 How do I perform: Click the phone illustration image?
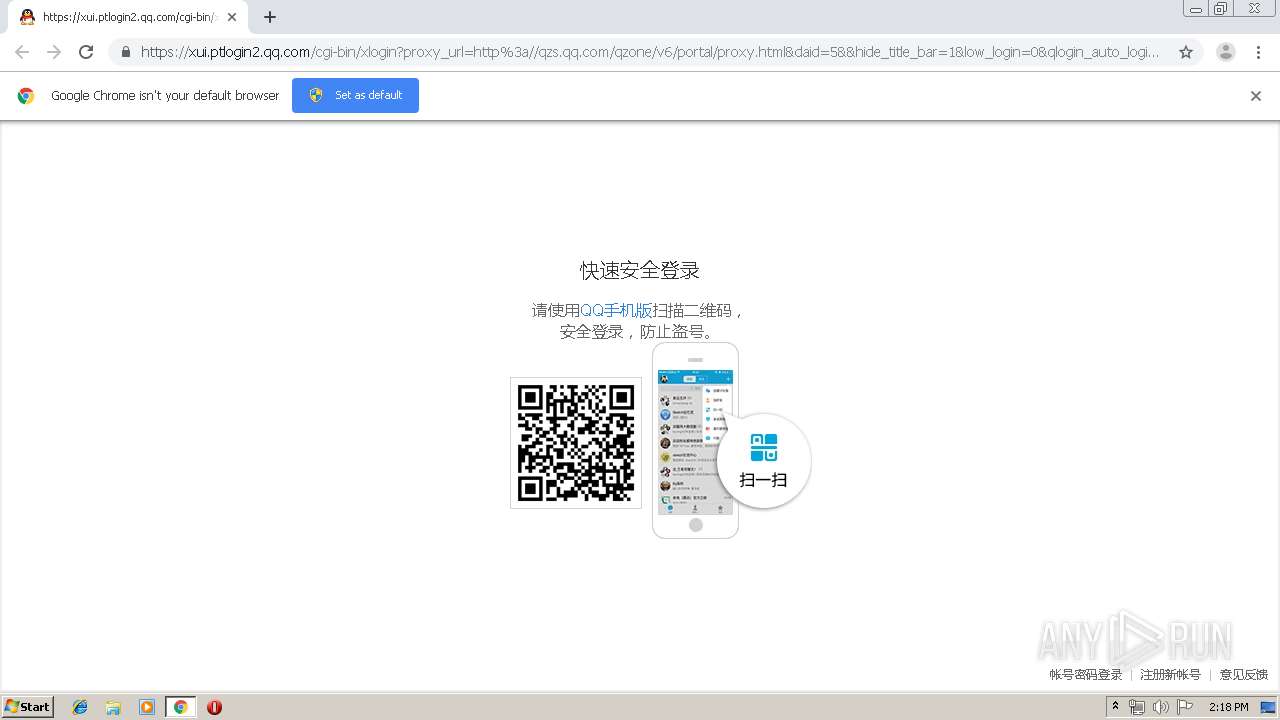[x=695, y=440]
